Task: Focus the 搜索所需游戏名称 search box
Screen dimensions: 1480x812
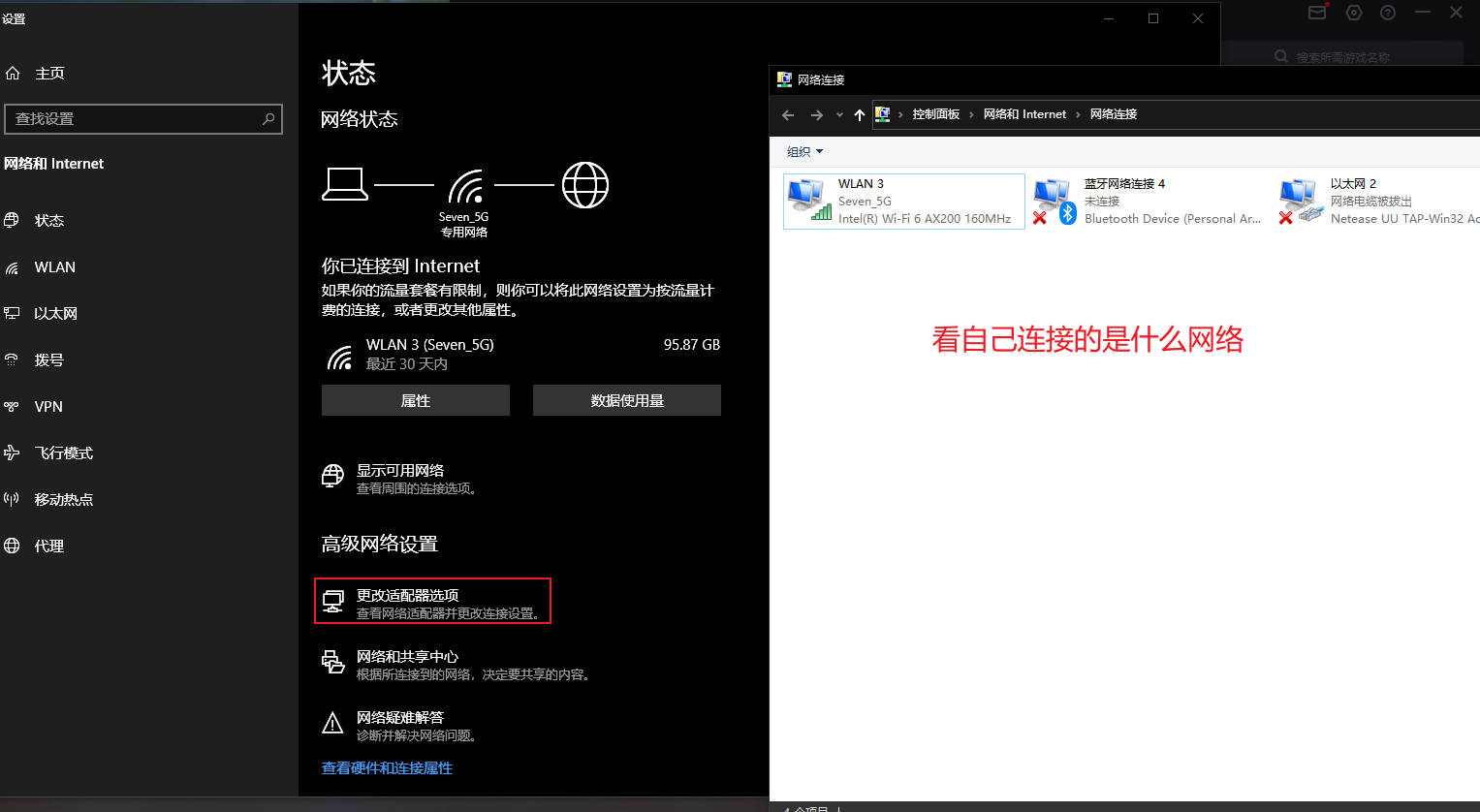Action: 1342,56
